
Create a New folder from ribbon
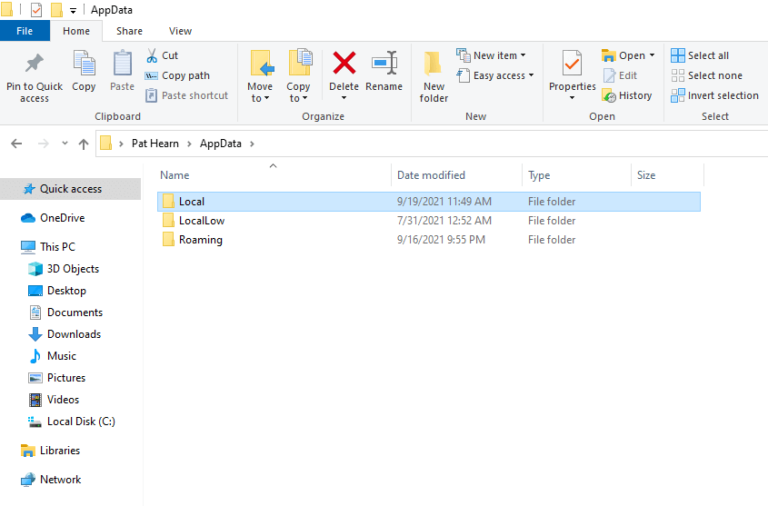[x=434, y=66]
